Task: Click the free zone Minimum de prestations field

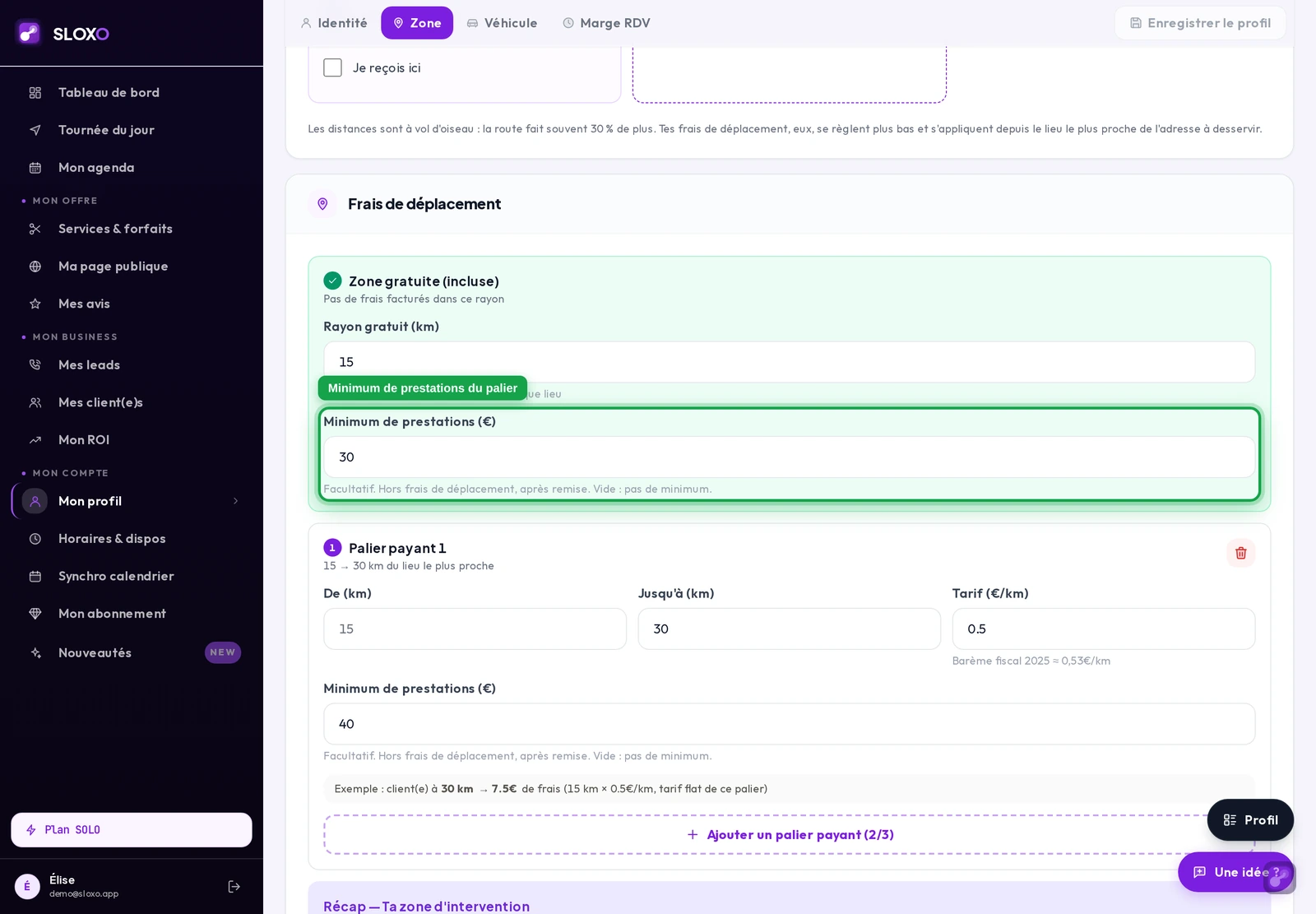Action: [789, 457]
